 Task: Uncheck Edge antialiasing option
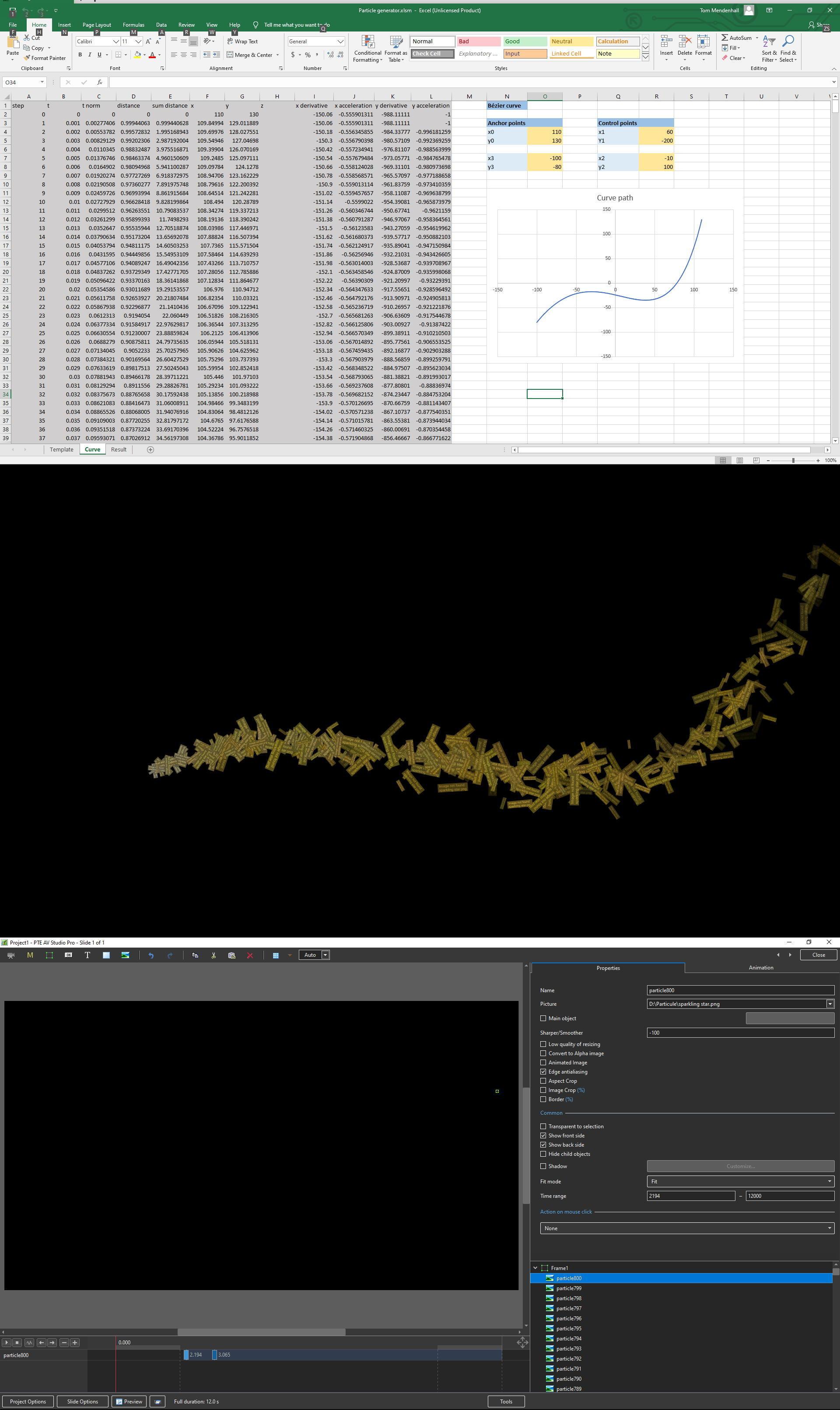point(543,1072)
